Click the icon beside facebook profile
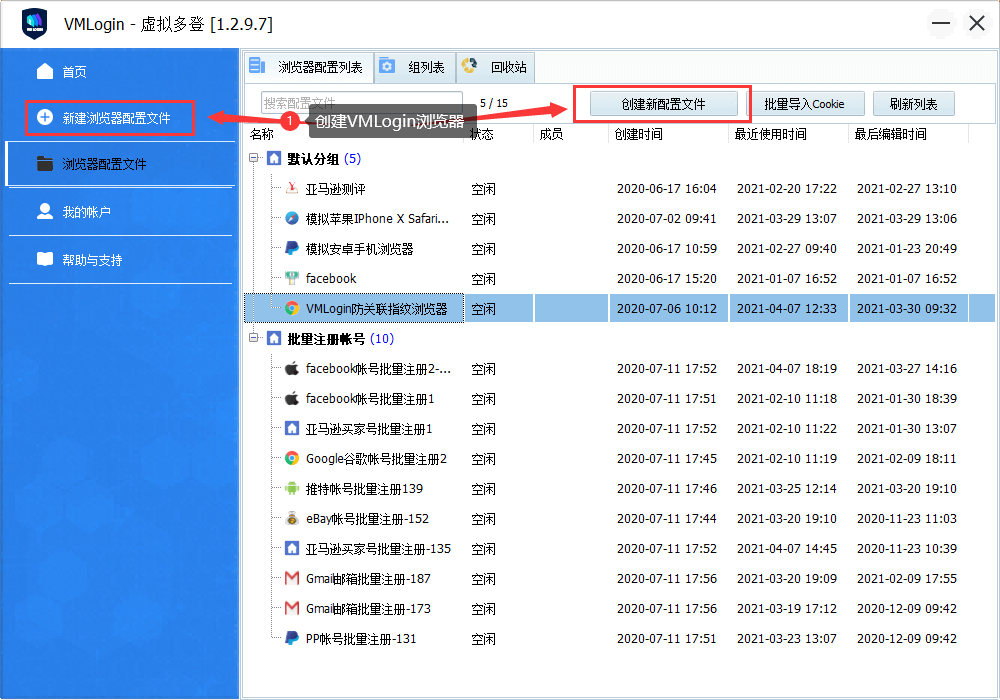The image size is (1000, 700). 291,278
